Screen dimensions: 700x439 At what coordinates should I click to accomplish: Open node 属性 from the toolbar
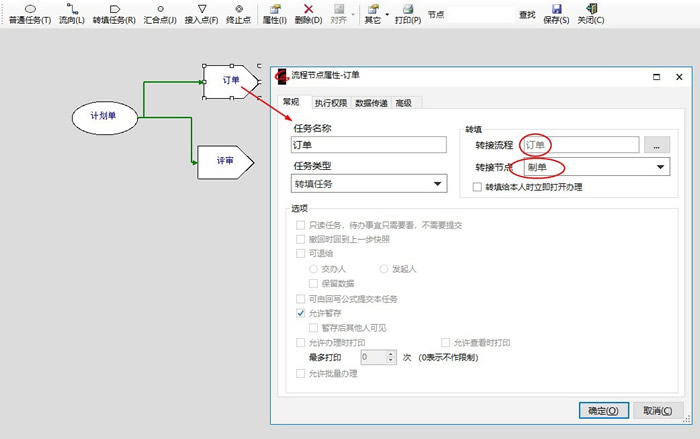(x=274, y=13)
